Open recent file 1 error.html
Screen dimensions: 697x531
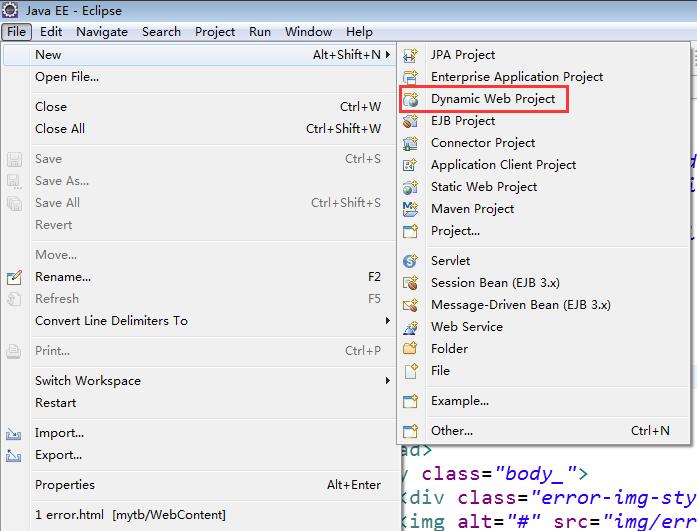point(198,515)
